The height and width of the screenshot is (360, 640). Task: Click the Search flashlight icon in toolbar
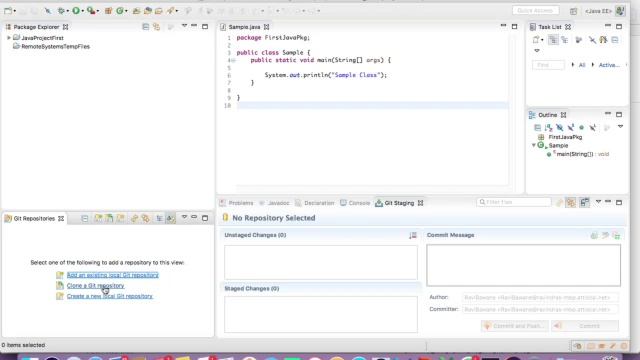(170, 11)
